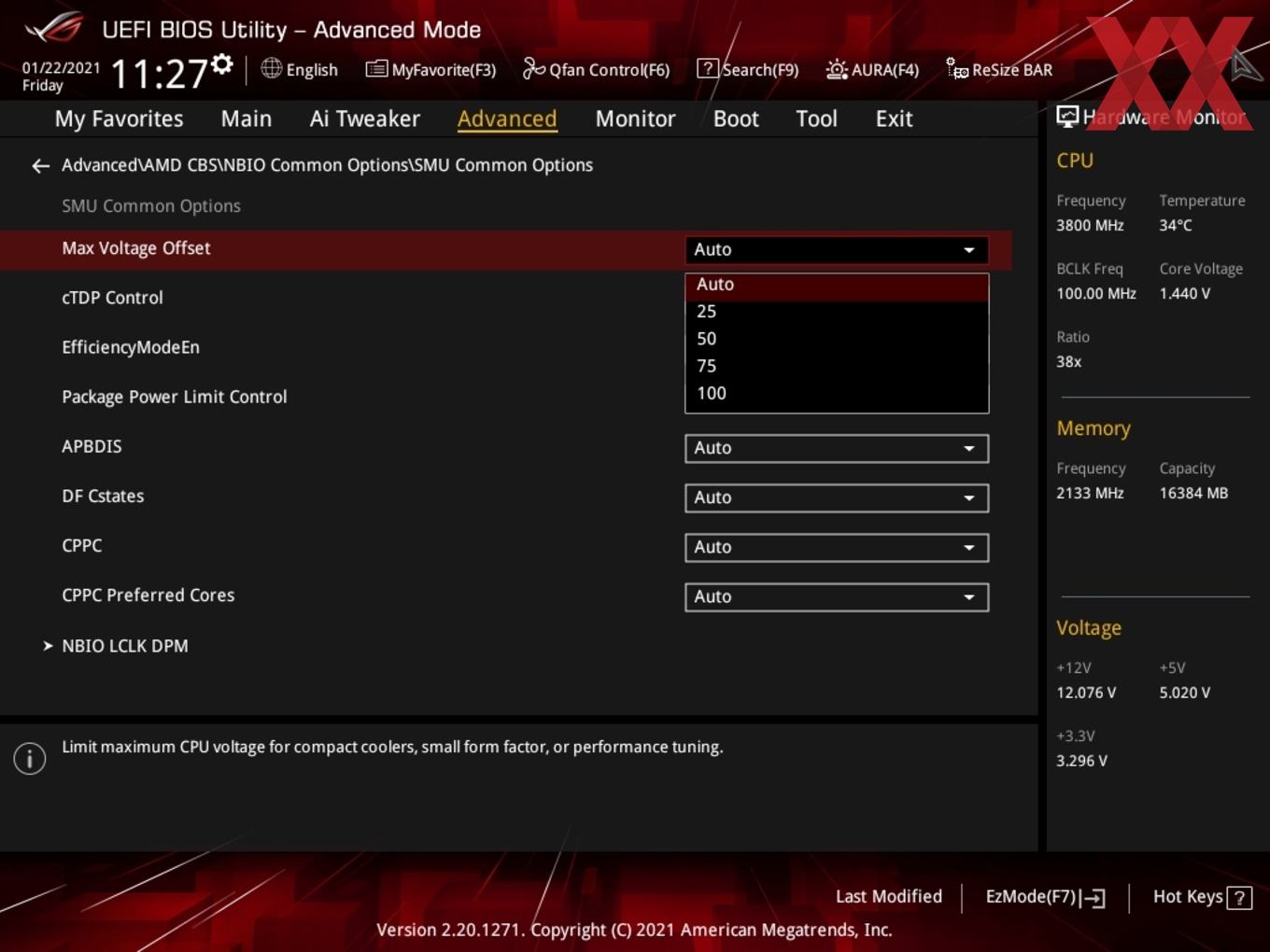1270x952 pixels.
Task: Click the Hot Keys label
Action: coord(1188,897)
